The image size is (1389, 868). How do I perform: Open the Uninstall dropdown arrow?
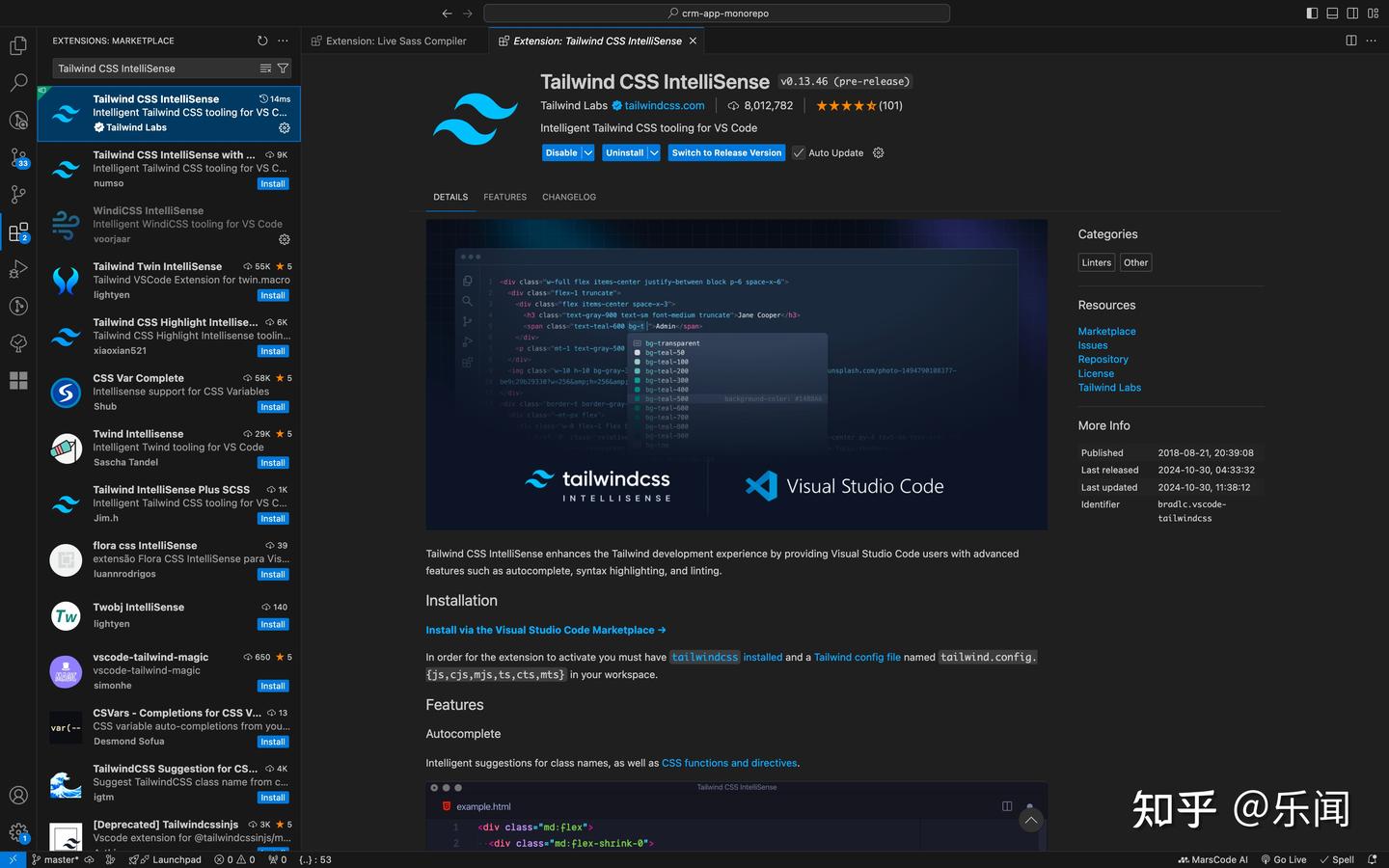(x=653, y=152)
